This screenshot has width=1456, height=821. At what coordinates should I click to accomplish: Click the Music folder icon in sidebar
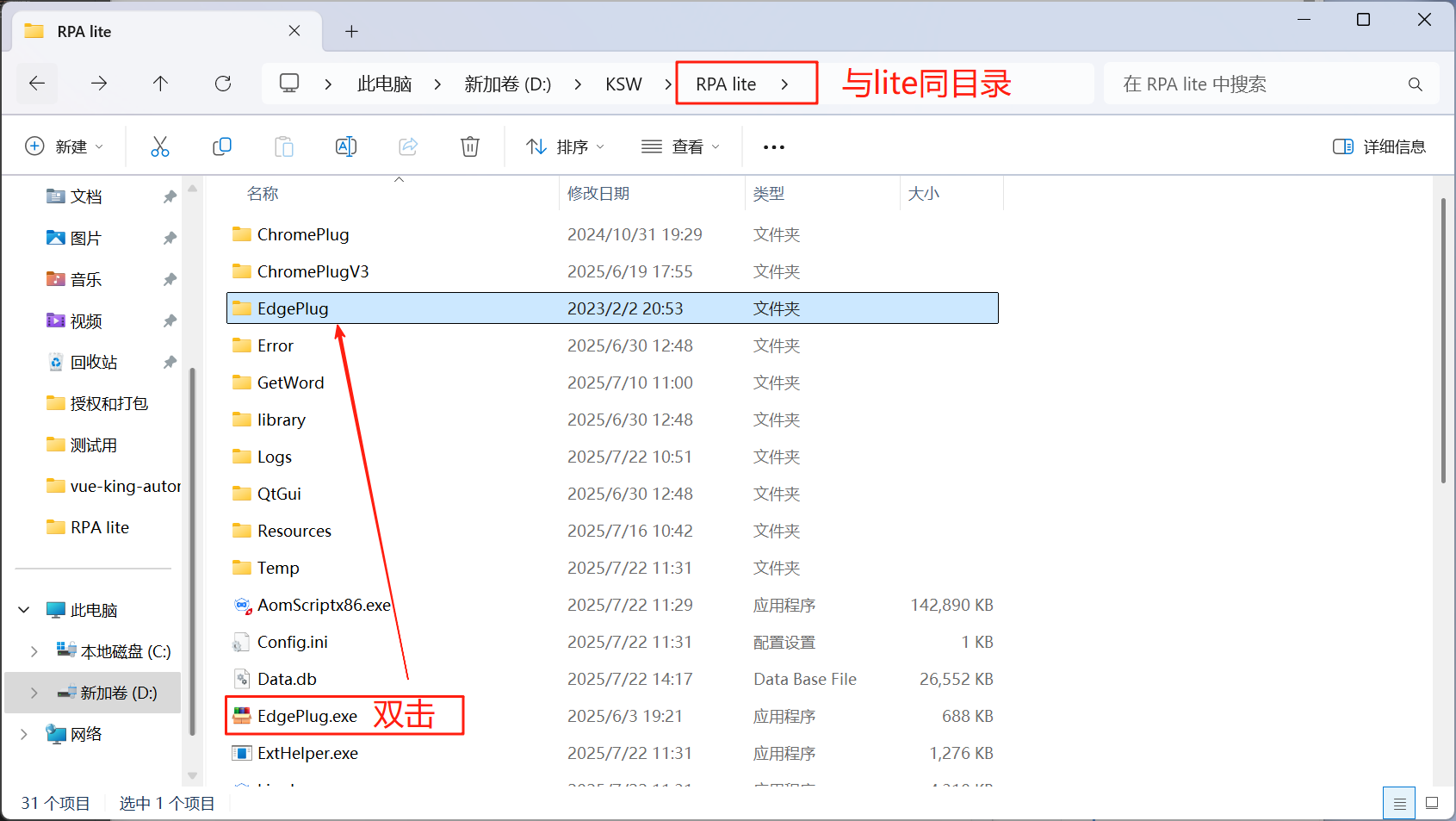pyautogui.click(x=56, y=279)
